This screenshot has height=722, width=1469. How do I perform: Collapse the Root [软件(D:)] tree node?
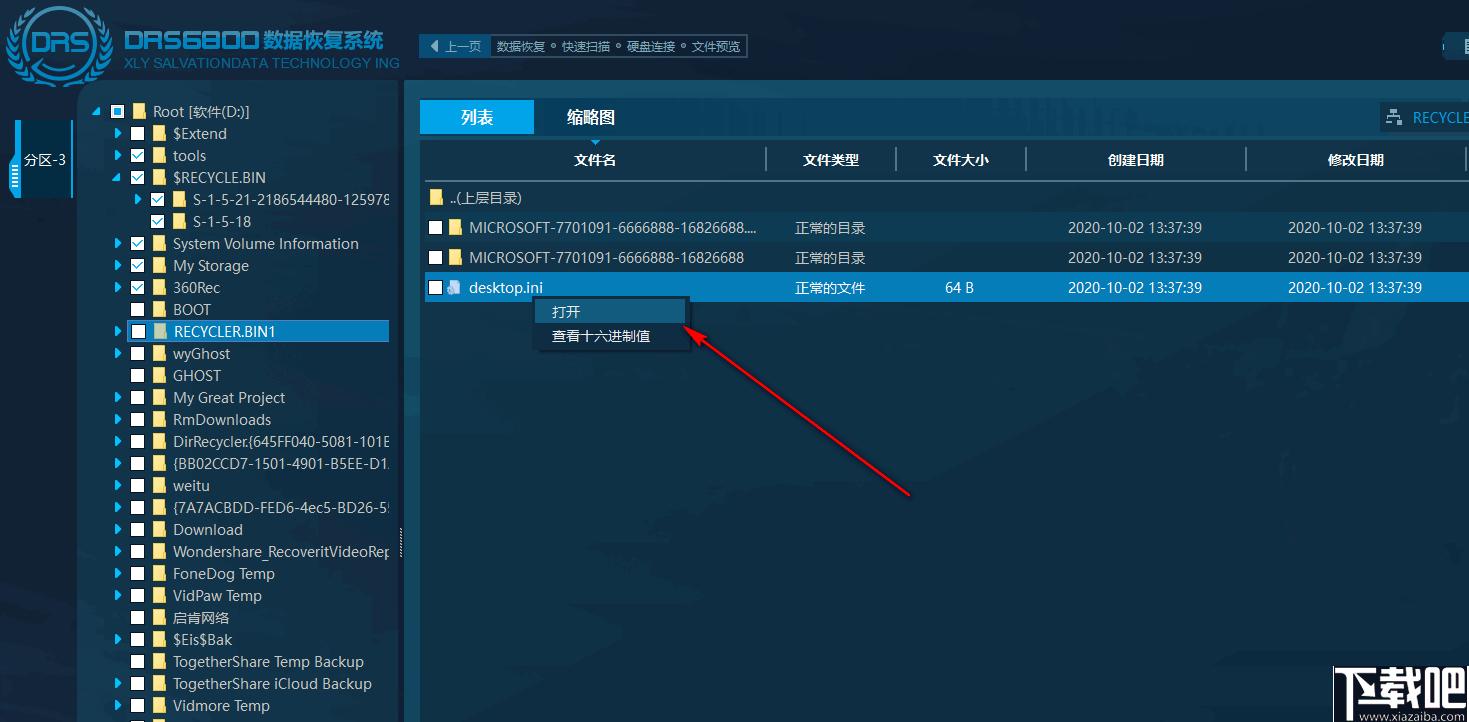(97, 112)
